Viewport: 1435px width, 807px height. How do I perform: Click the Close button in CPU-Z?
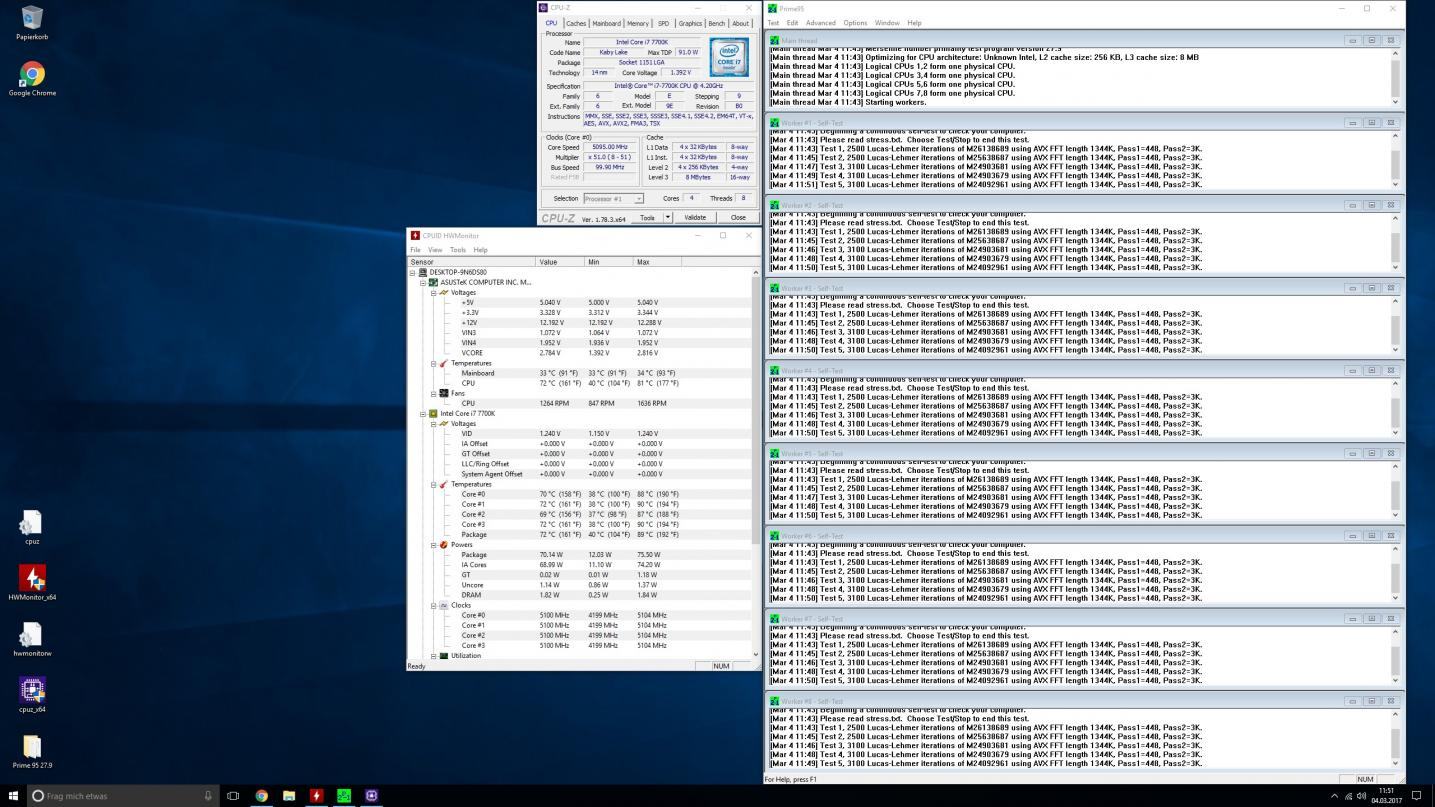[x=738, y=217]
